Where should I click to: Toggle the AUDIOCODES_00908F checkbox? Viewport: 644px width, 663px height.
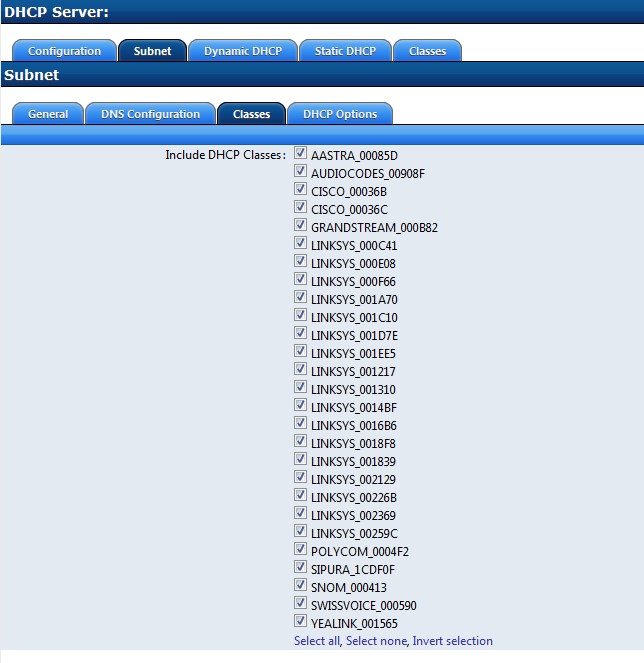(x=300, y=171)
